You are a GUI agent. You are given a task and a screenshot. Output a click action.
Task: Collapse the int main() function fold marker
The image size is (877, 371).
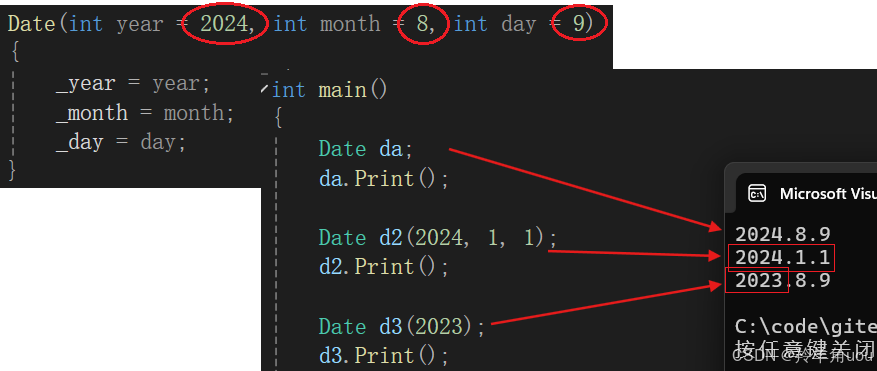(265, 88)
